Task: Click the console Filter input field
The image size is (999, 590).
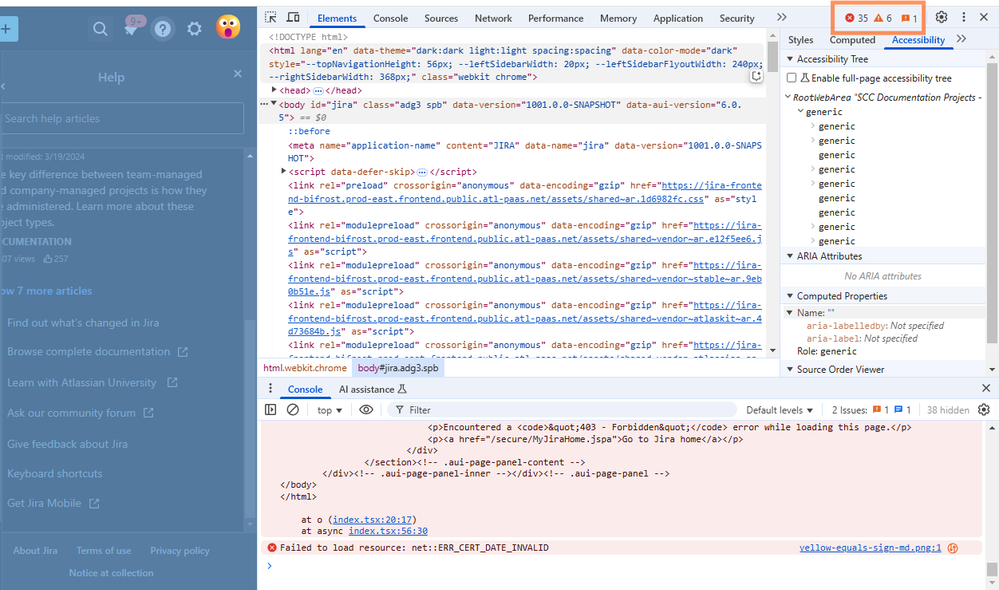Action: pyautogui.click(x=562, y=410)
